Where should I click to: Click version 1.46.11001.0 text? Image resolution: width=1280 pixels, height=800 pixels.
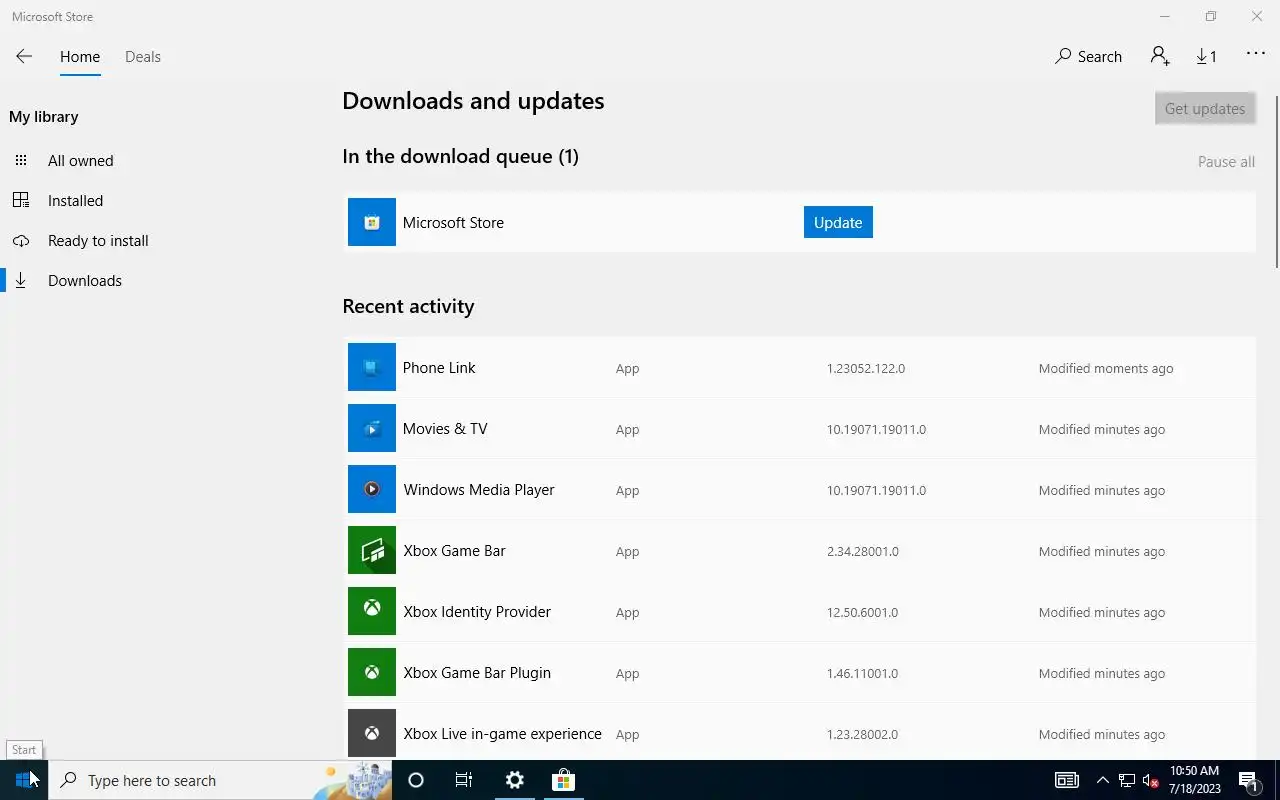click(862, 673)
